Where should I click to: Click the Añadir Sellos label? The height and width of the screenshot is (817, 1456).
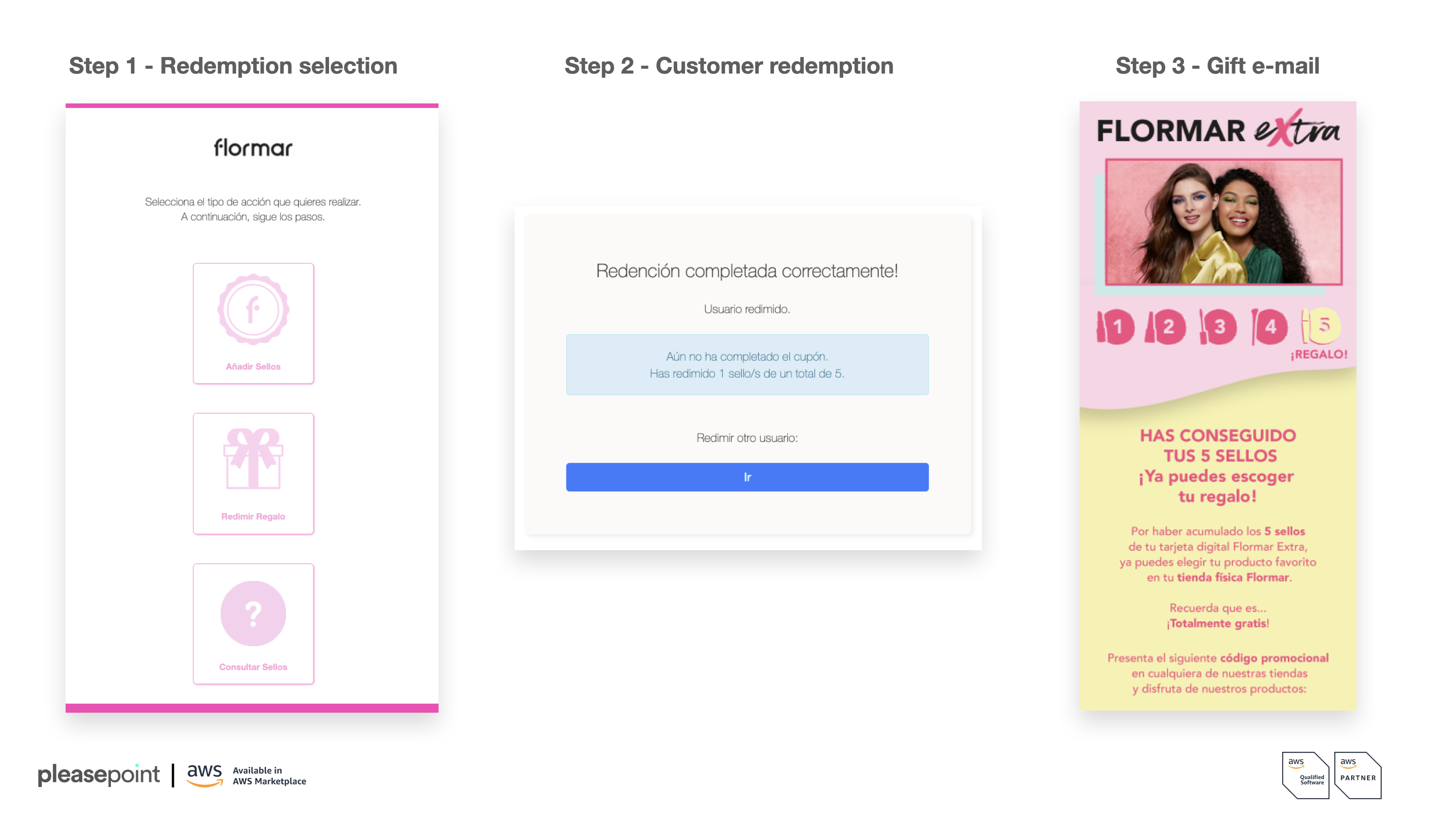253,367
